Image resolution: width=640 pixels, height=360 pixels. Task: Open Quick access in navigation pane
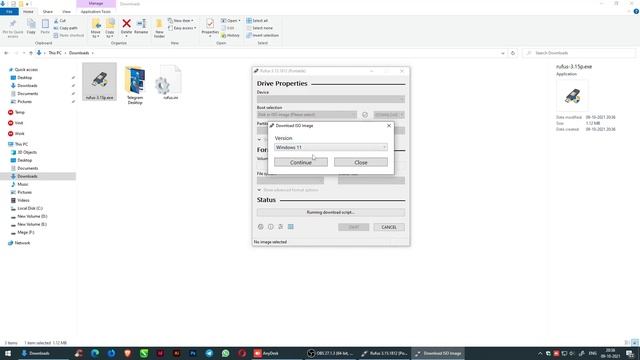click(x=26, y=70)
